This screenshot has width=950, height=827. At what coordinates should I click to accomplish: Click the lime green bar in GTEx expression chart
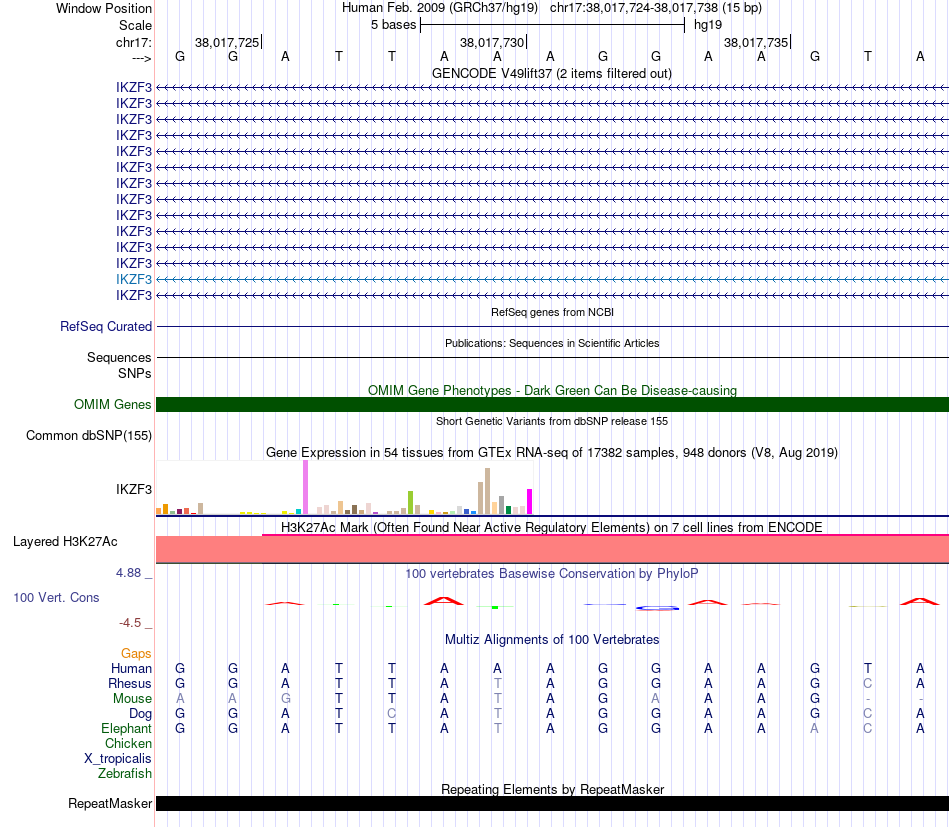410,503
